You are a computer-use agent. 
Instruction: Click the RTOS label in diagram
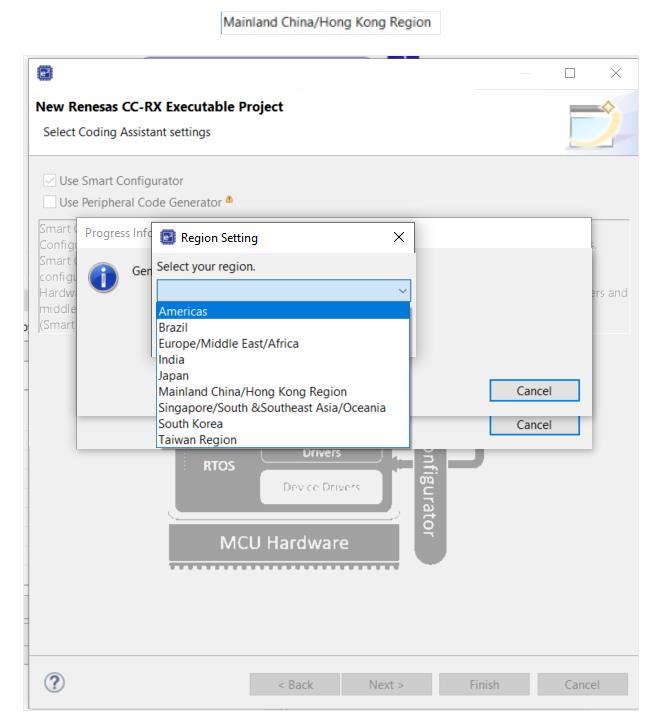click(x=219, y=466)
